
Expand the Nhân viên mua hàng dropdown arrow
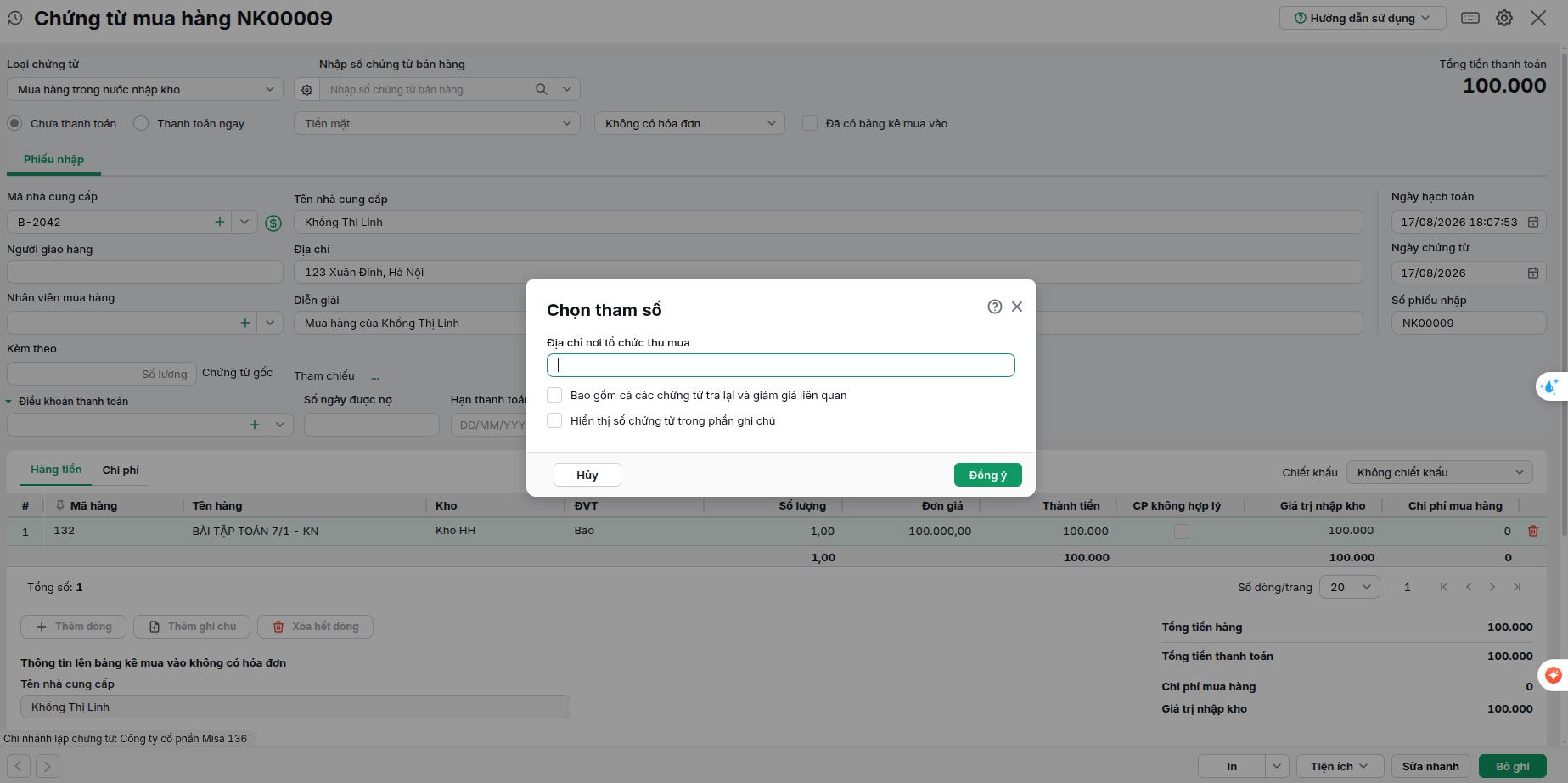[x=271, y=323]
